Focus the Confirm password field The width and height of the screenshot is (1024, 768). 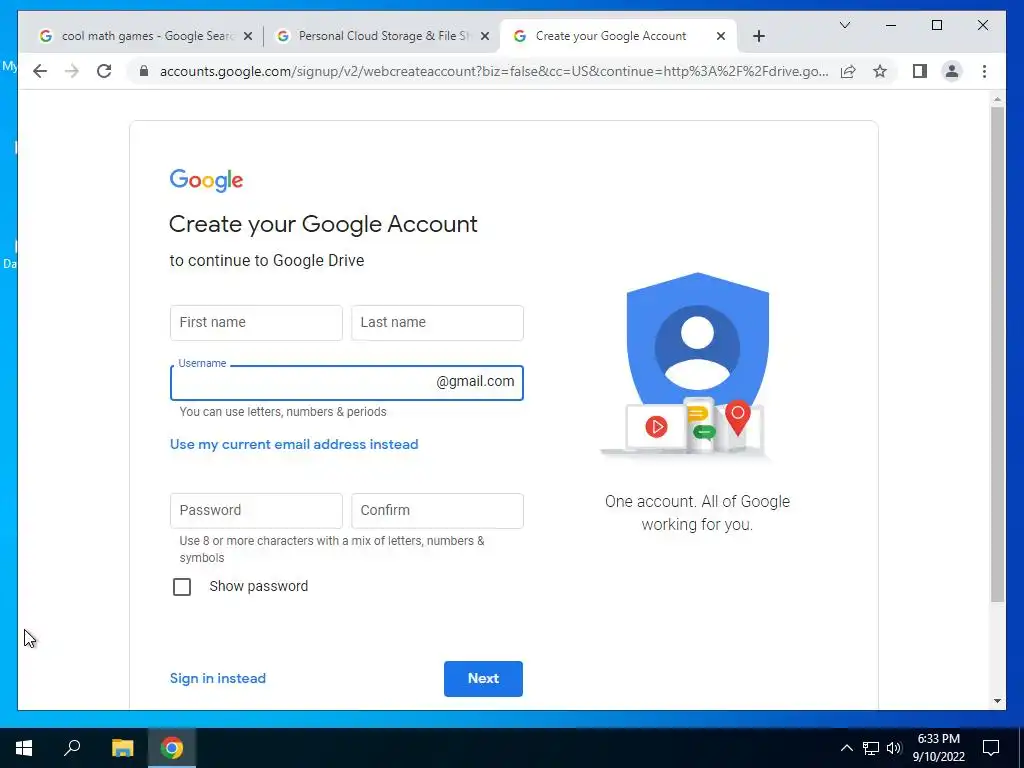tap(437, 511)
